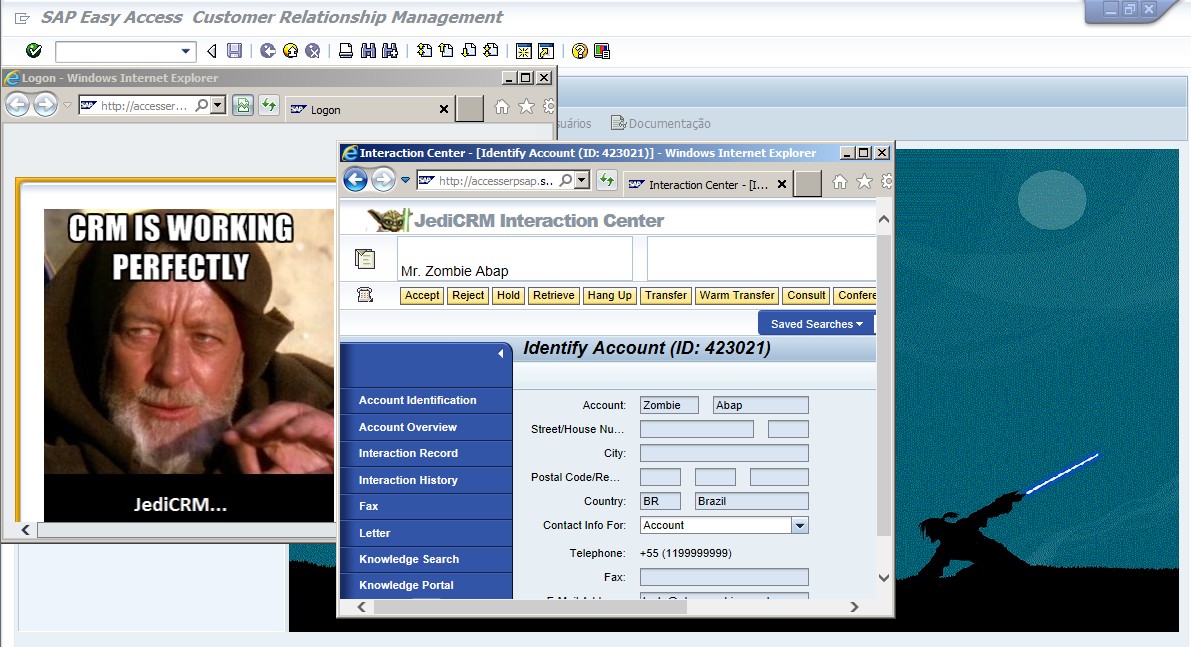Click the City input field

coord(724,453)
